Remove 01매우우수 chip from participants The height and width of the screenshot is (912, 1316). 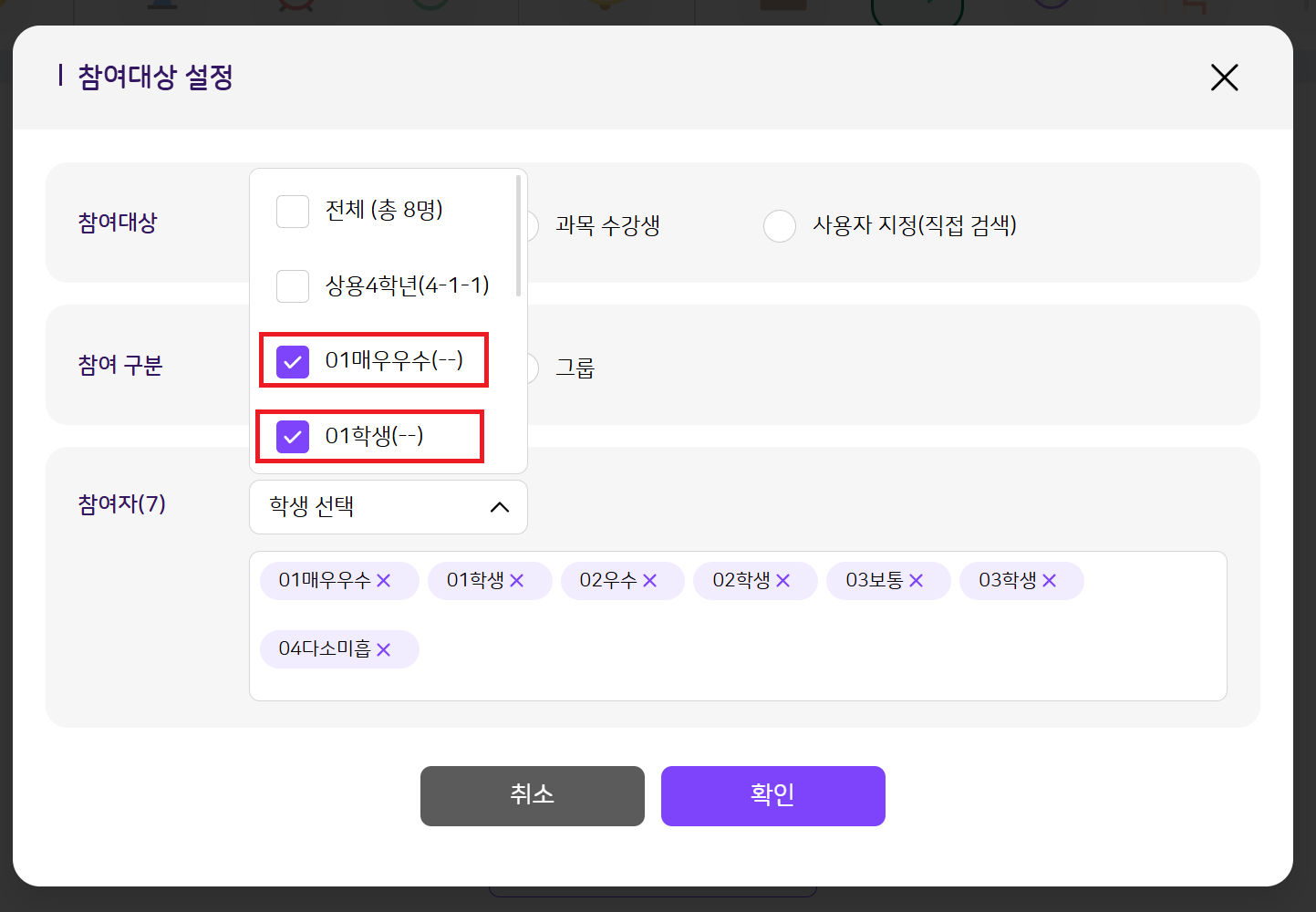tap(384, 581)
